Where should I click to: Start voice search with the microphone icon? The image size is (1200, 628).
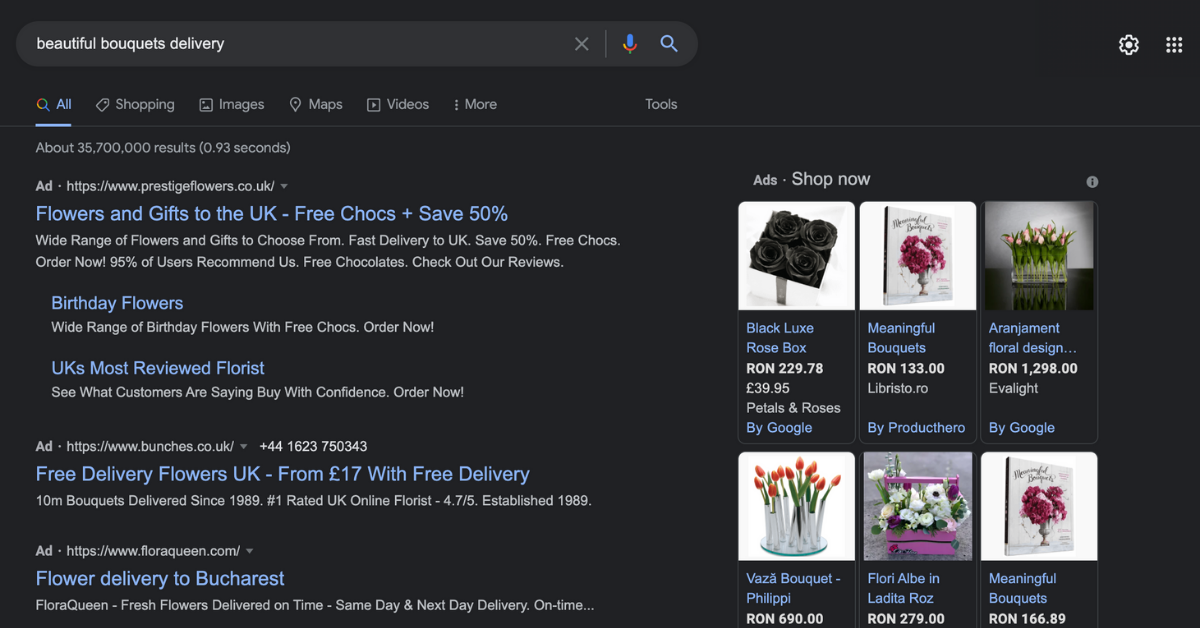(629, 44)
